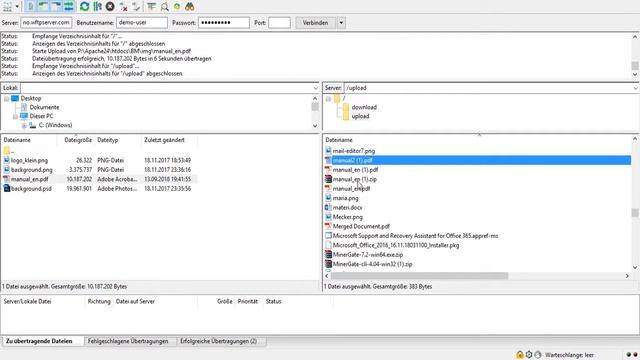Select local file background.psd
The image size is (640, 360).
[x=31, y=189]
